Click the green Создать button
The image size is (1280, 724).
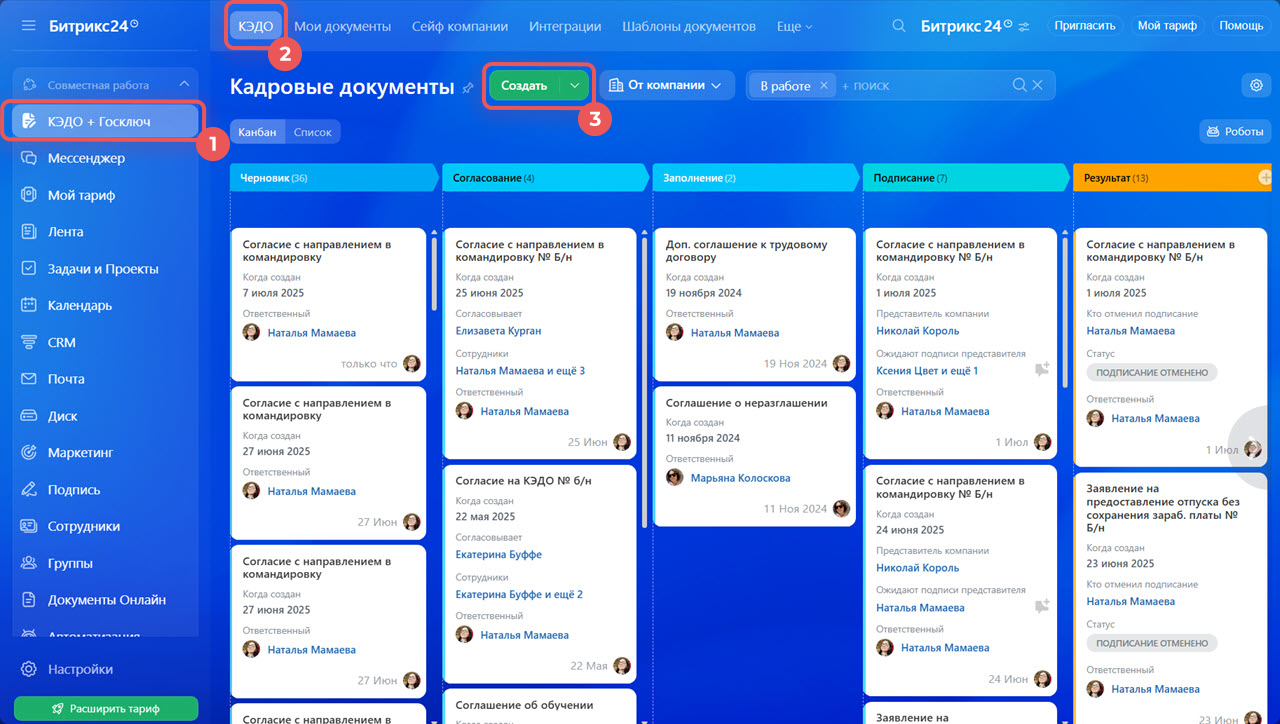(x=524, y=86)
